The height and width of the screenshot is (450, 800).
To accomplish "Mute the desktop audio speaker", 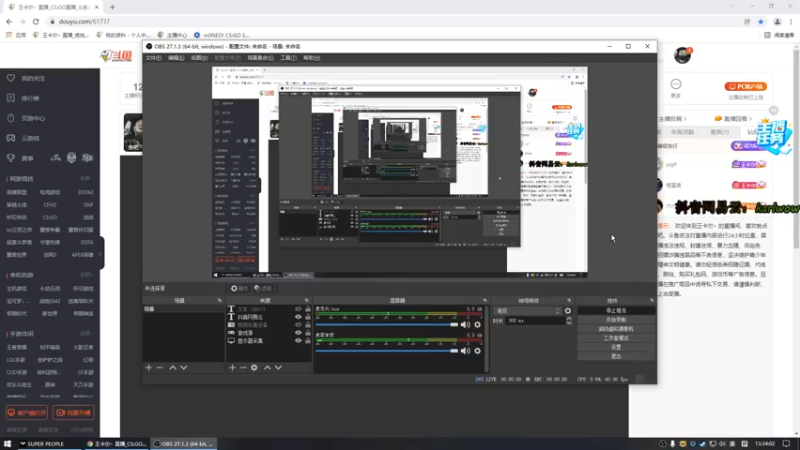I will click(465, 351).
